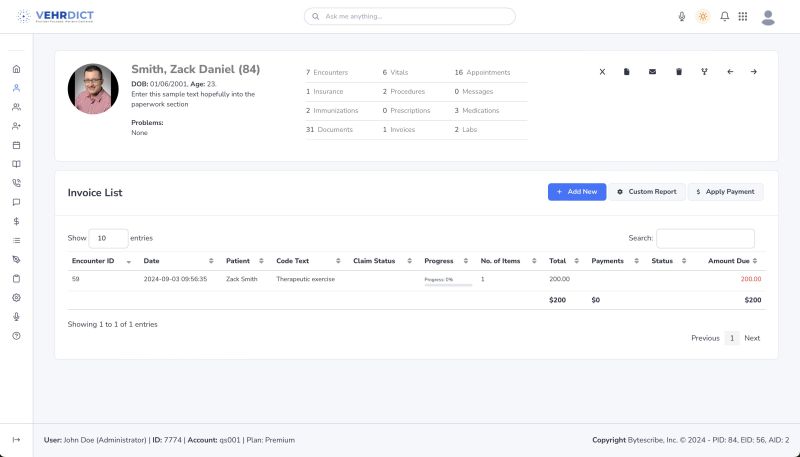Go to next patient with right arrow

pyautogui.click(x=754, y=72)
